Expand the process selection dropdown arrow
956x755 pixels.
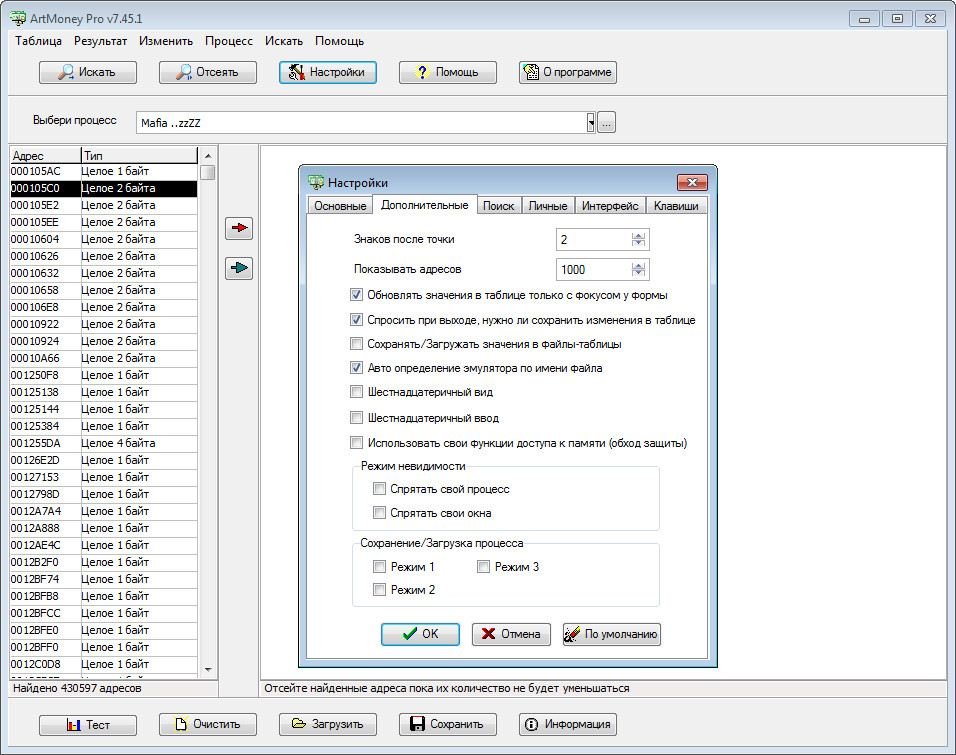coord(591,122)
